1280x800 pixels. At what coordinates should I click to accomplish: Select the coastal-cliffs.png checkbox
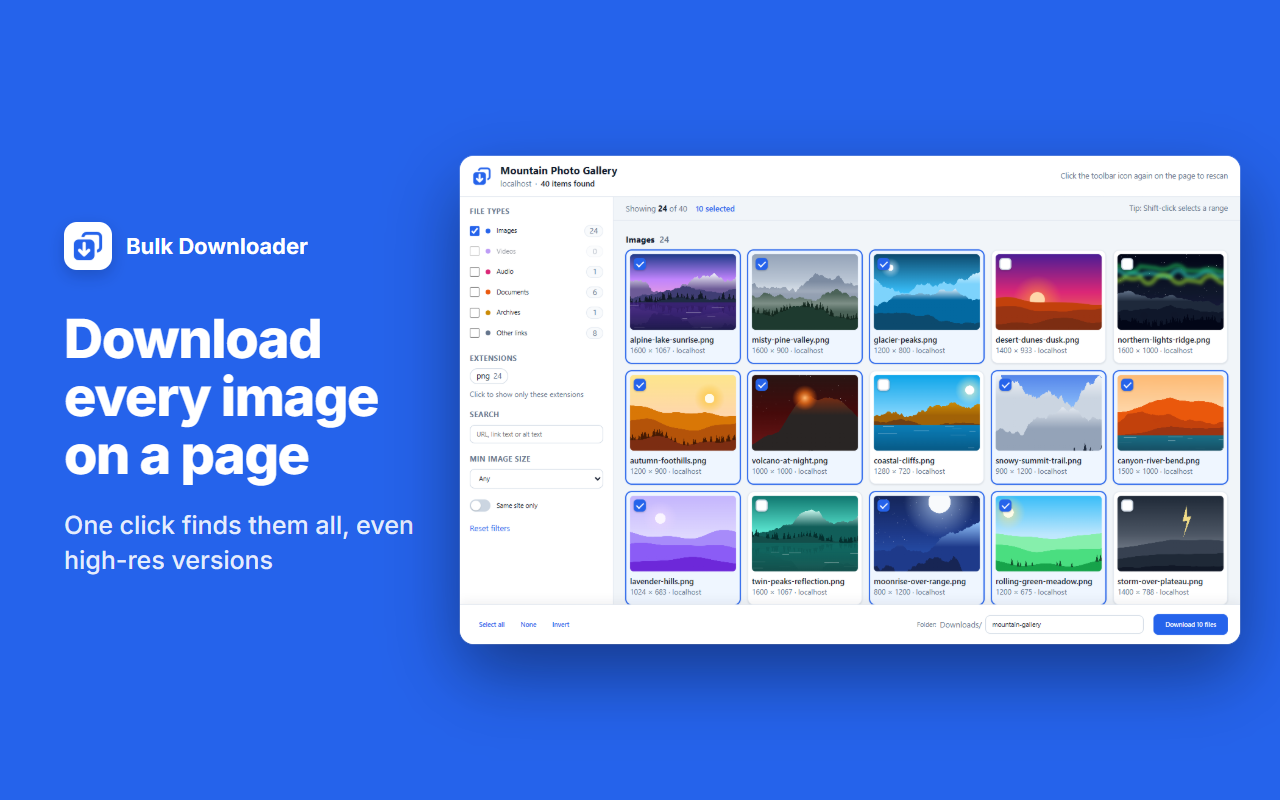(884, 385)
